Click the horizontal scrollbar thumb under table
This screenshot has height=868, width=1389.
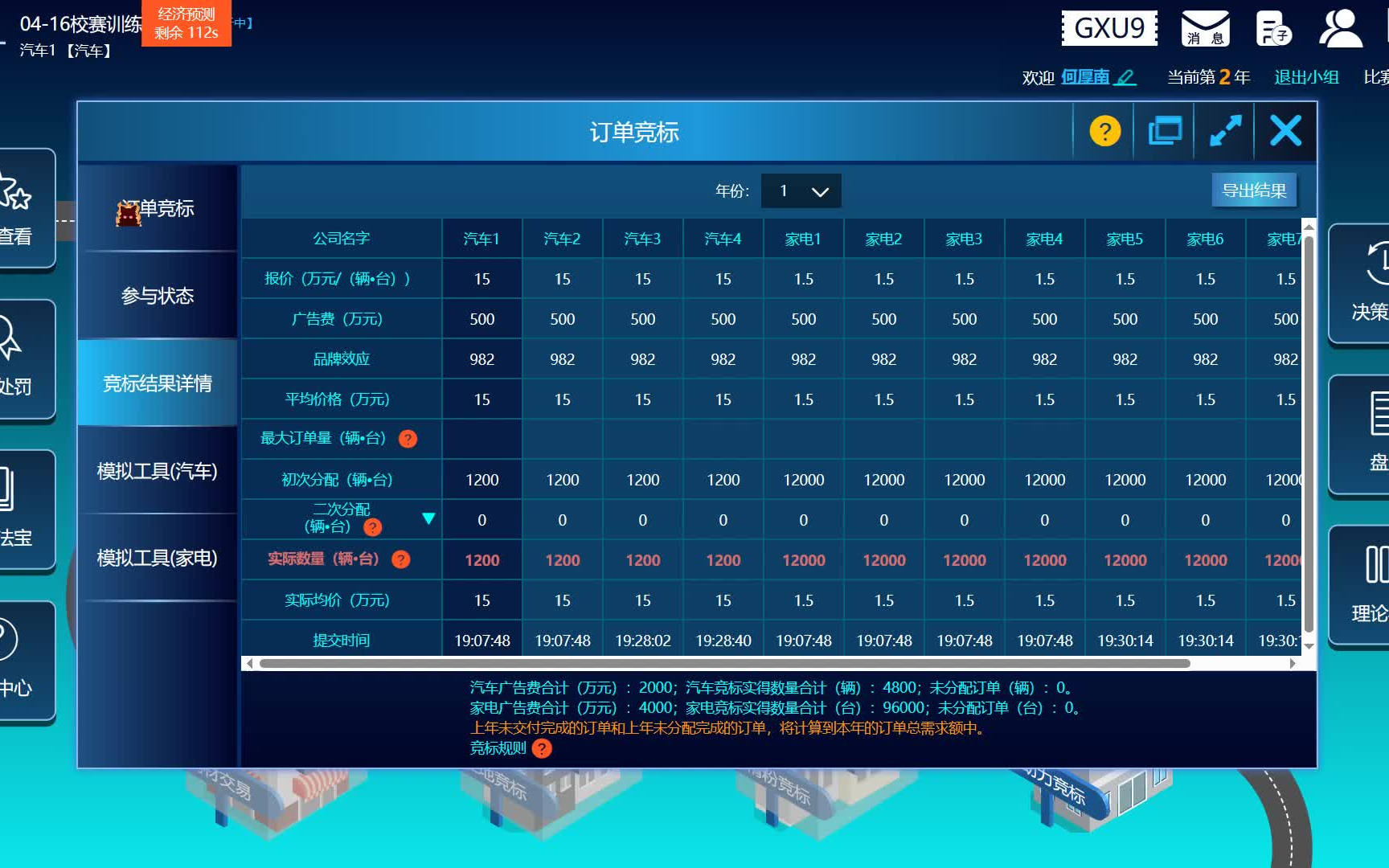(724, 664)
